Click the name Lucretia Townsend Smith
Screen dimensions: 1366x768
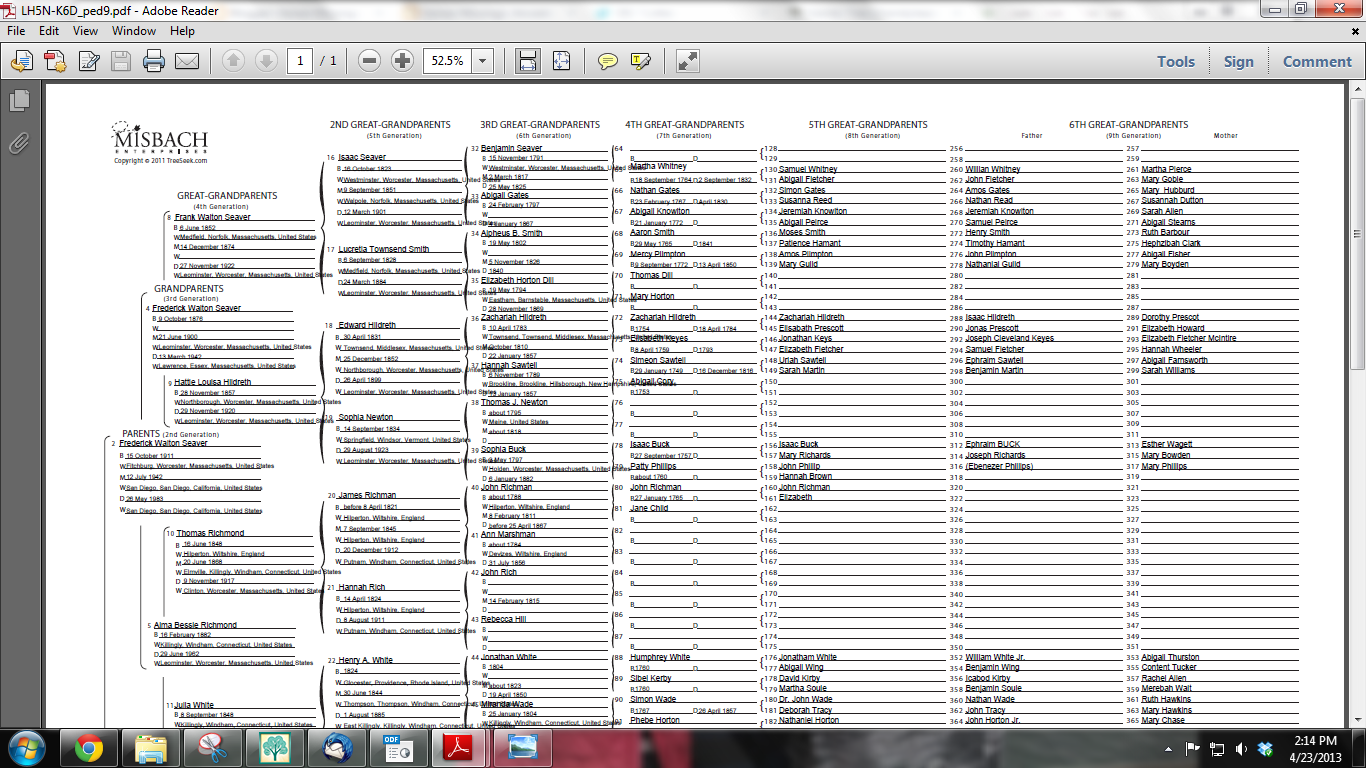pos(384,249)
